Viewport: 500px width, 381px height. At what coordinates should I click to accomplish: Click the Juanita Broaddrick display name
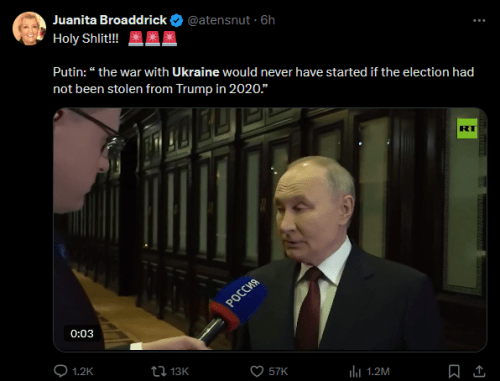click(x=110, y=20)
